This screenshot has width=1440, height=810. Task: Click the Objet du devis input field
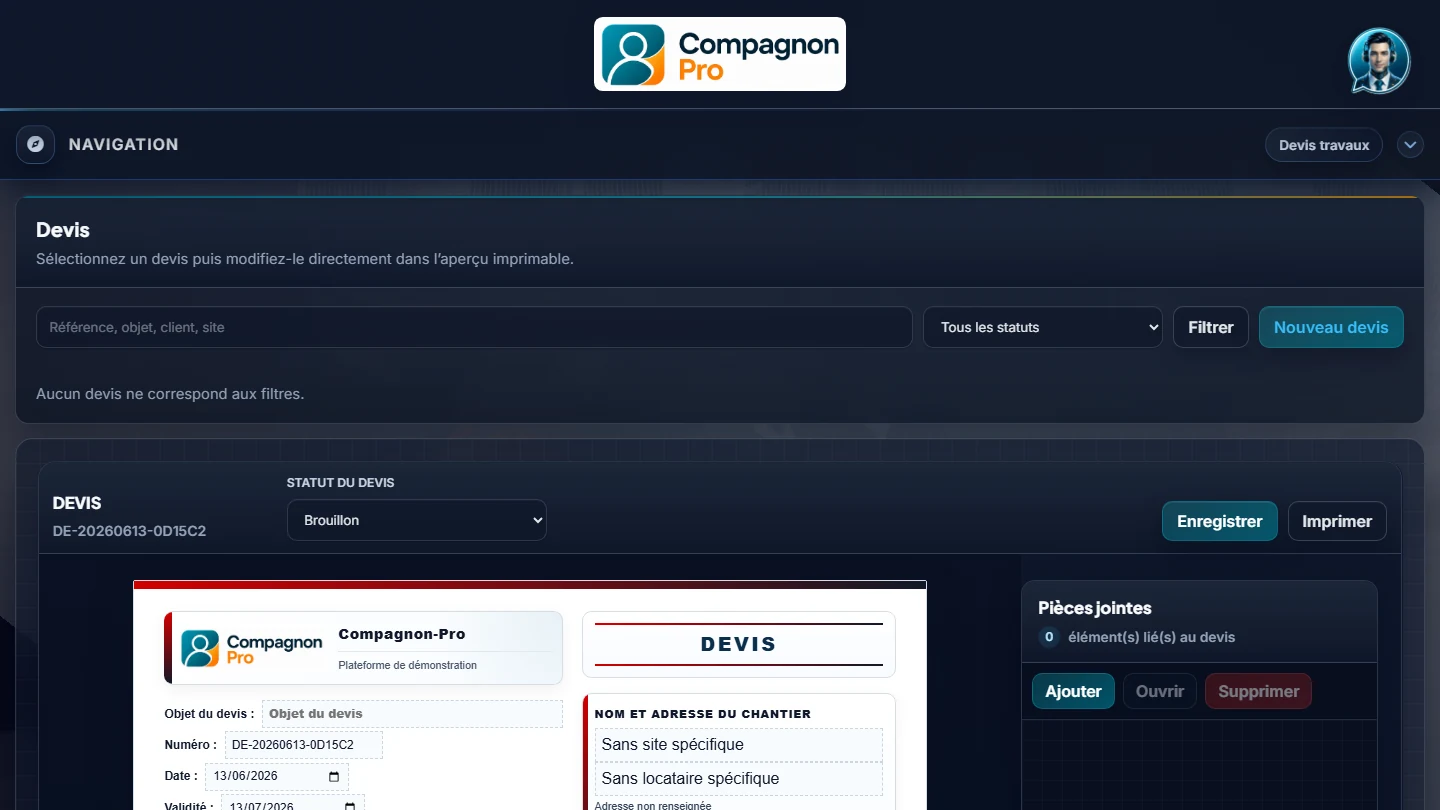point(413,713)
